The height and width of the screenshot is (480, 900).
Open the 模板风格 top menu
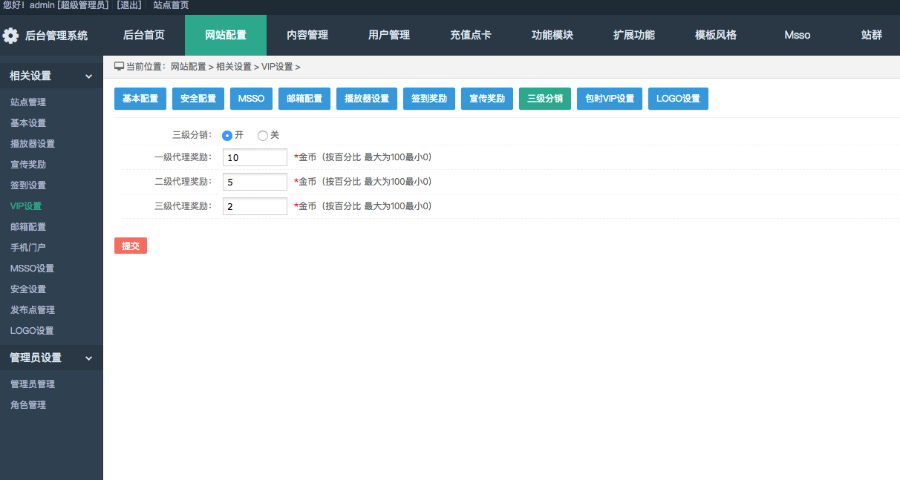[715, 35]
